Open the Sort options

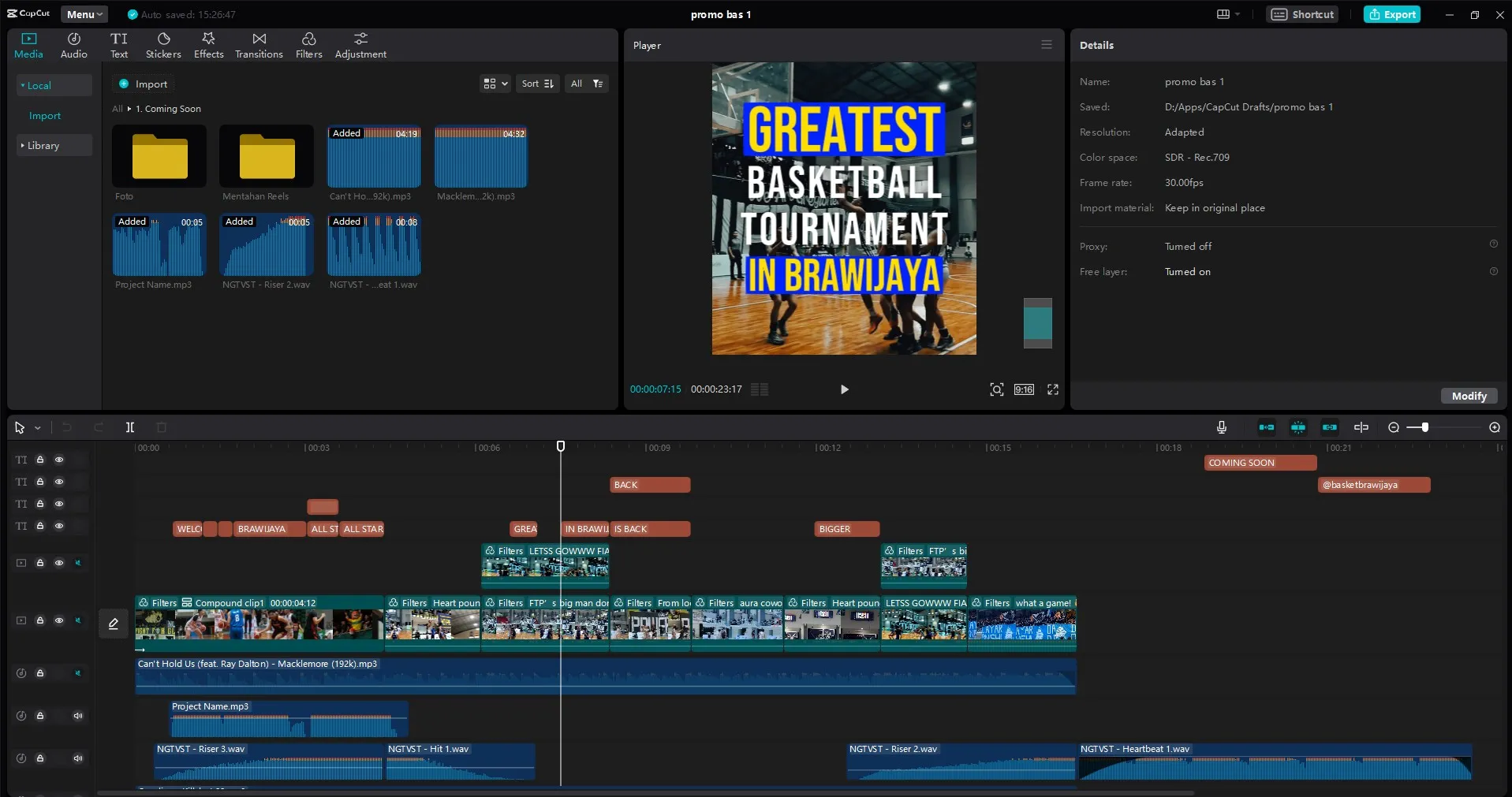coord(538,84)
